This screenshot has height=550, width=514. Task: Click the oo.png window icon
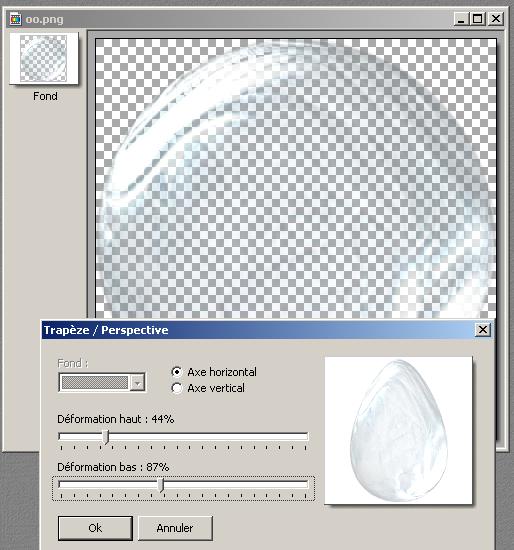[x=15, y=19]
